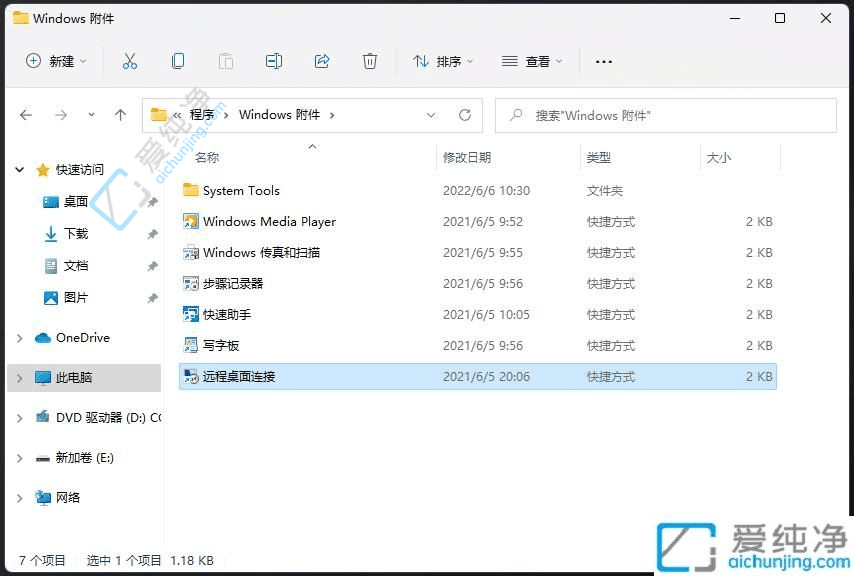Sort by the 名称 column header

point(207,158)
